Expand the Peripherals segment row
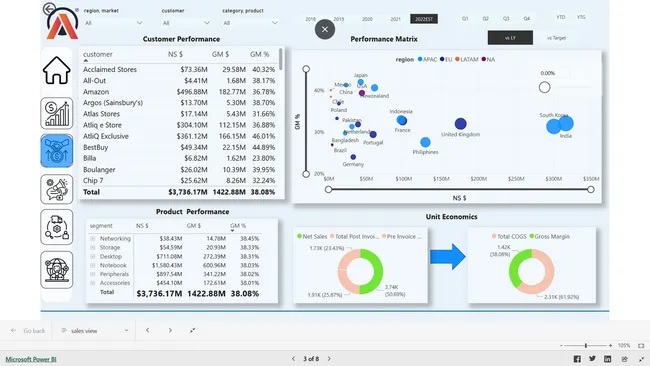Image resolution: width=650 pixels, height=366 pixels. 93,274
